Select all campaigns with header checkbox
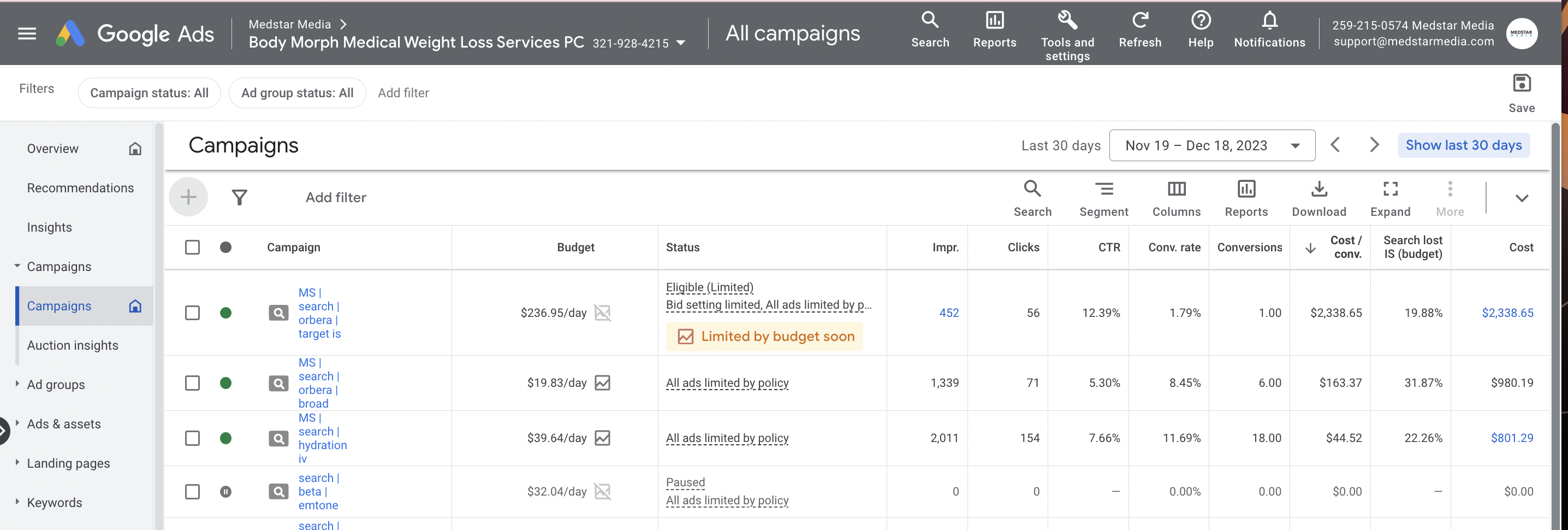This screenshot has height=530, width=1568. point(192,248)
